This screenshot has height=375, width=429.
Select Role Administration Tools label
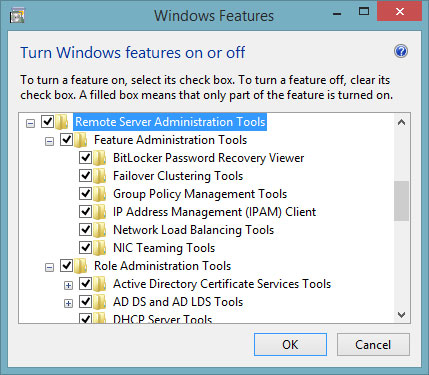click(162, 266)
